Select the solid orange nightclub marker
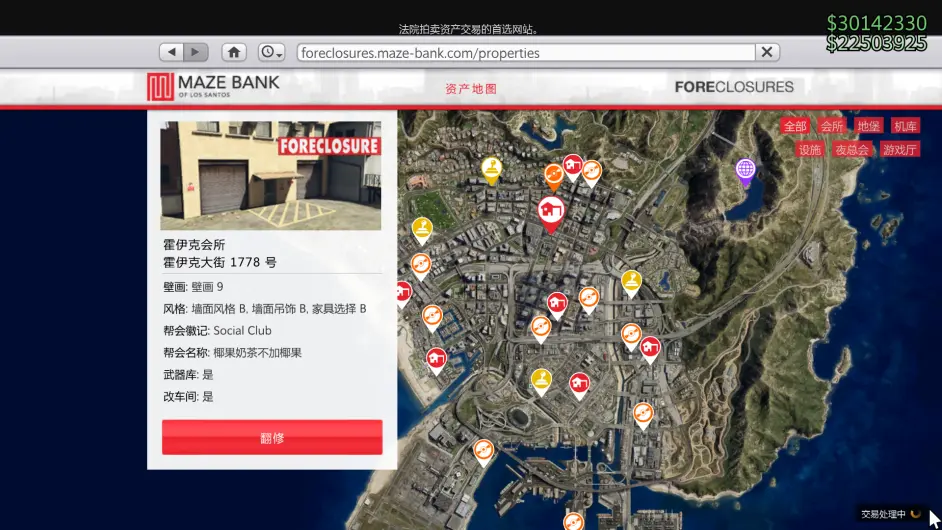Image resolution: width=942 pixels, height=530 pixels. 554,177
